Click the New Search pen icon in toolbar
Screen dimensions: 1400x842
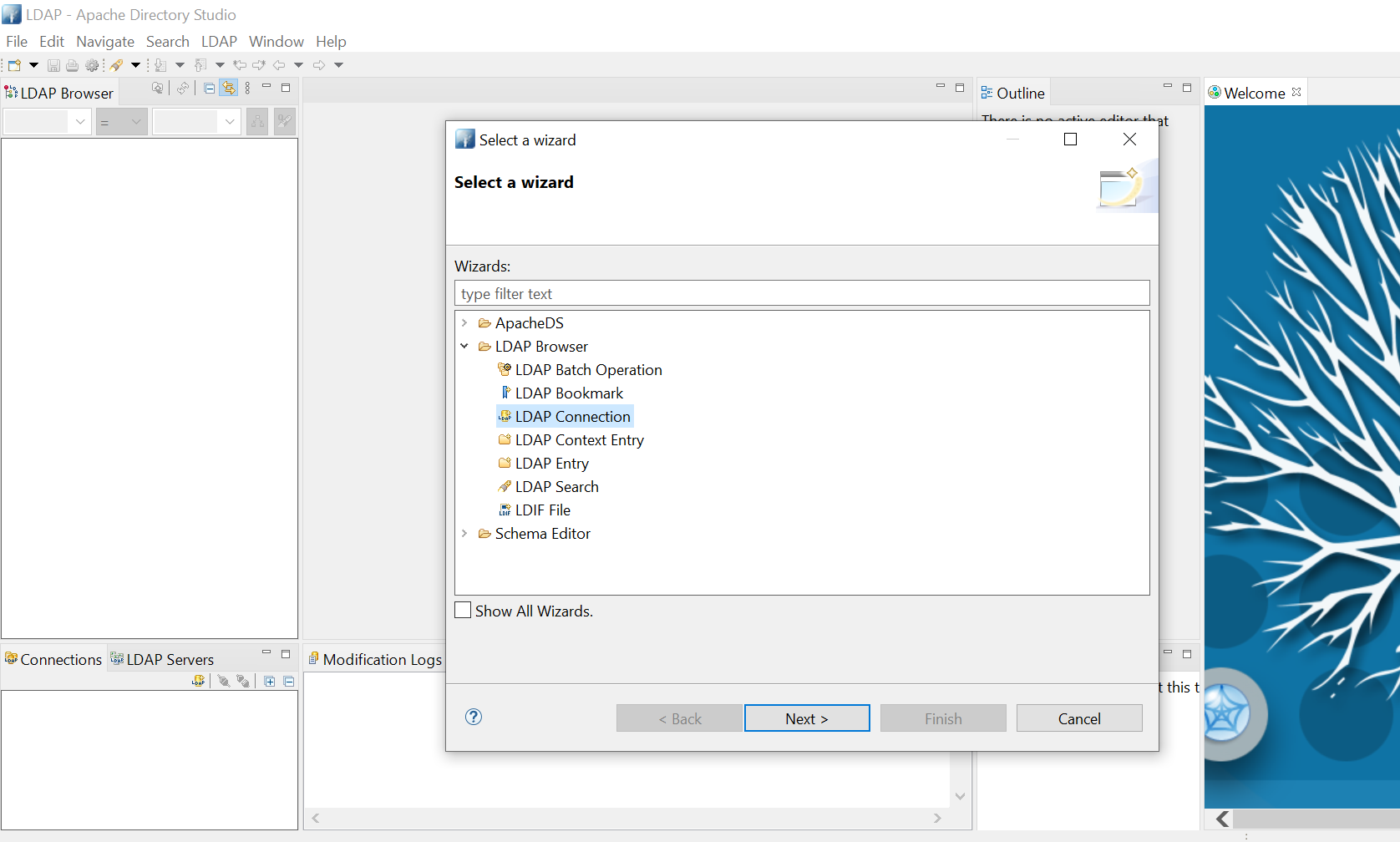(116, 65)
